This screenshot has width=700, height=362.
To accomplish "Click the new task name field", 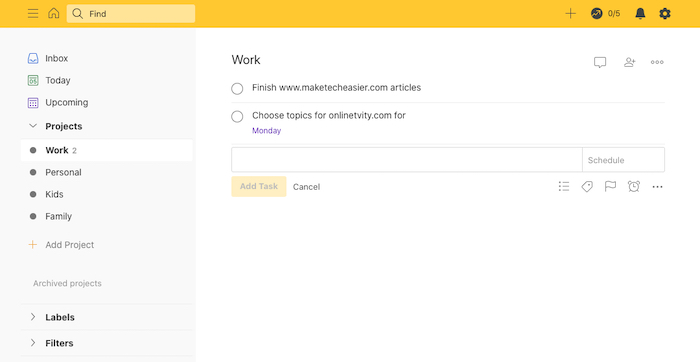I will 407,160.
